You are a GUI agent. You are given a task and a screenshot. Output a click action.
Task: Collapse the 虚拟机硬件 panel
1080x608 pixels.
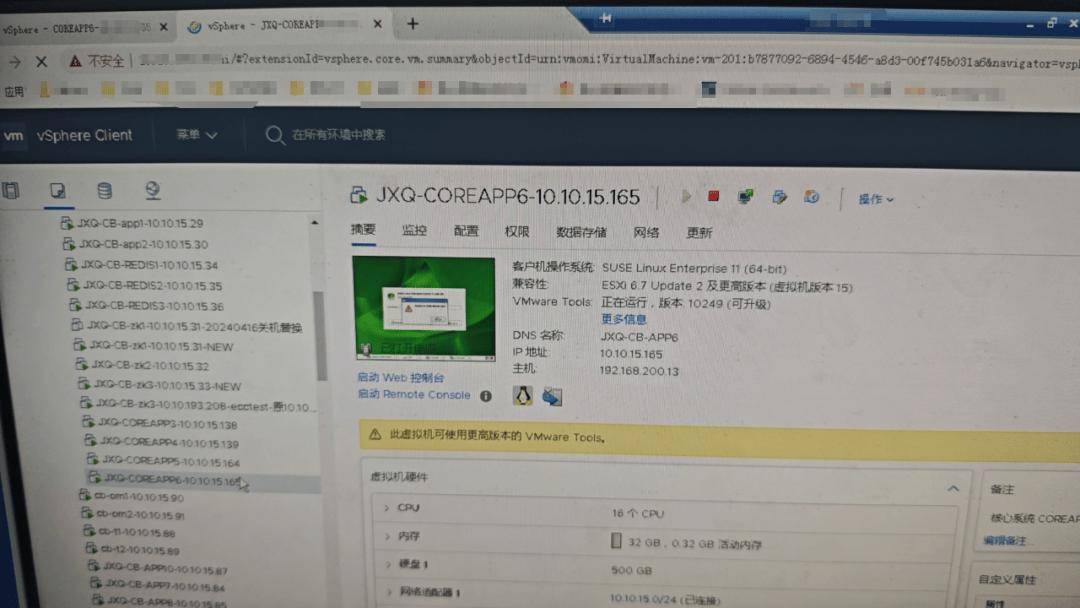pos(953,488)
